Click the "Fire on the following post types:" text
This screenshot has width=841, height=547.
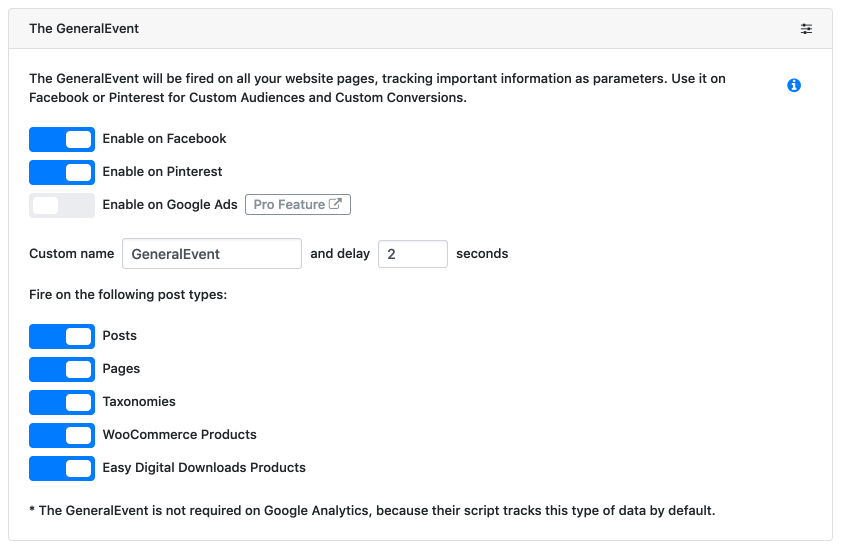[128, 295]
